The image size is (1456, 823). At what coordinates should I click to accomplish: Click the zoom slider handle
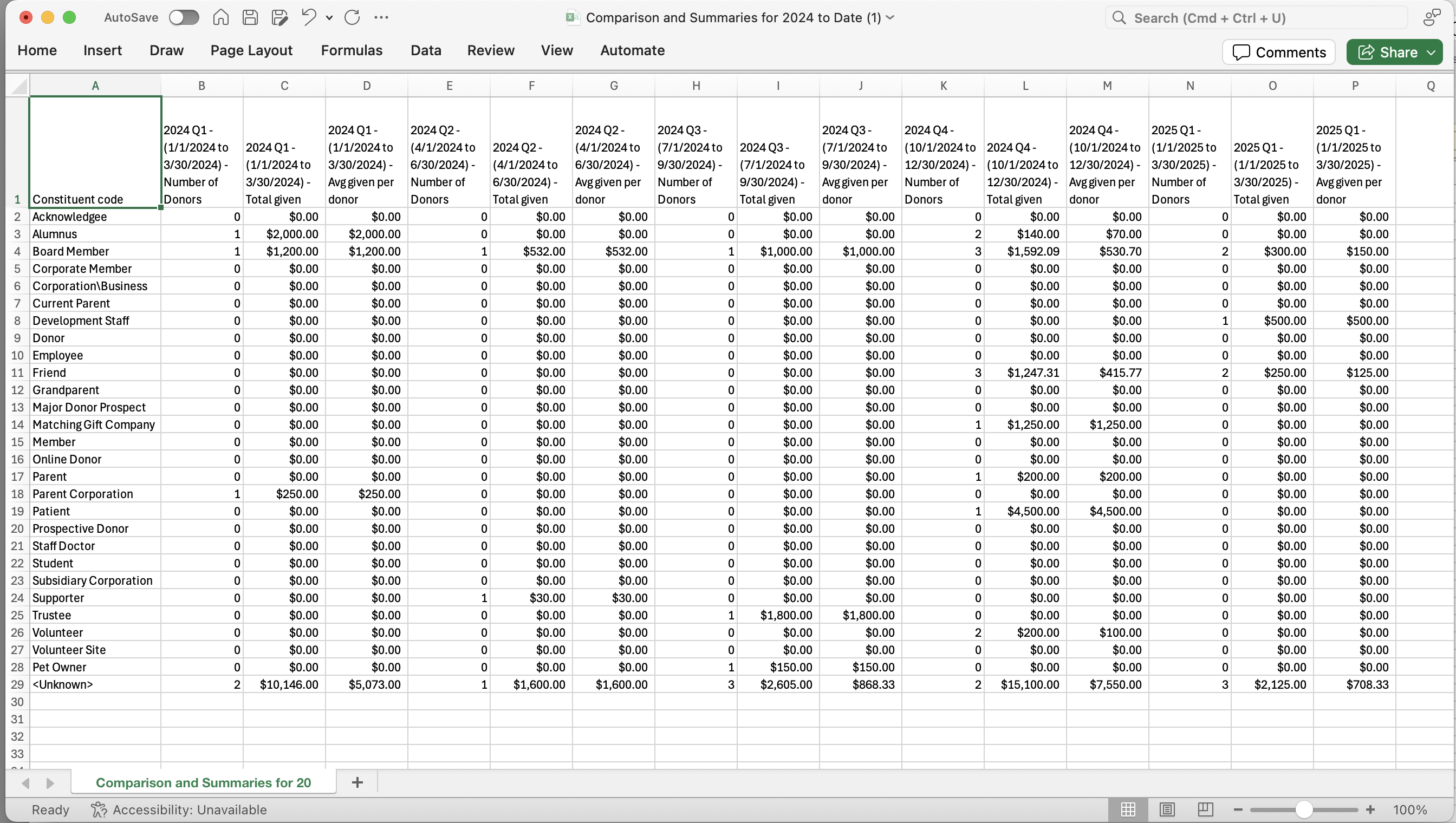click(1303, 809)
